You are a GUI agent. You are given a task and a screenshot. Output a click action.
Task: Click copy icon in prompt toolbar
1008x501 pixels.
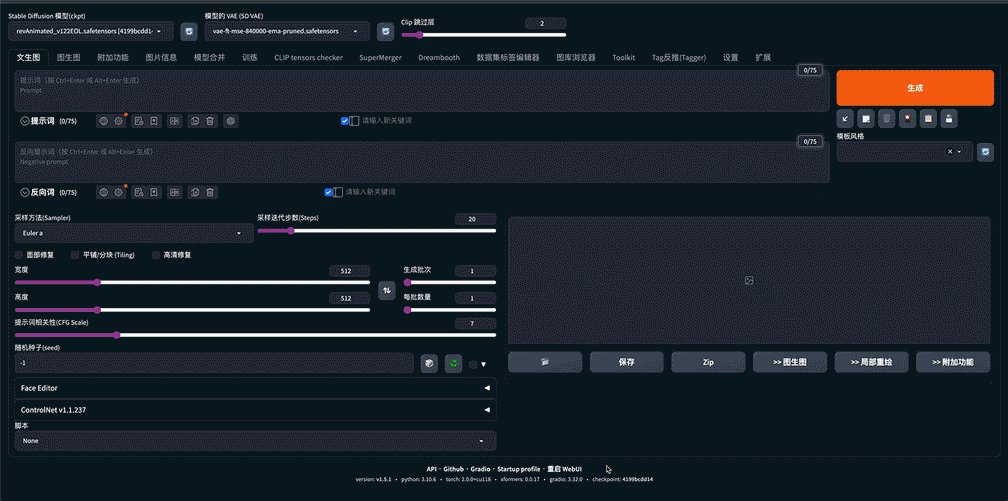click(195, 120)
